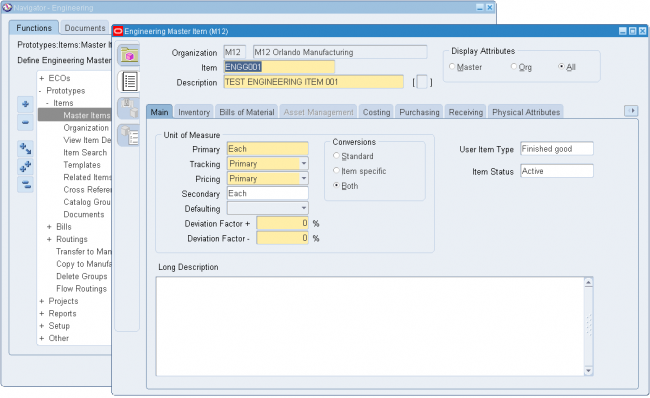This screenshot has width=650, height=398.
Task: Click the Oracle icon in Engineering Master Item title bar
Action: 118,31
